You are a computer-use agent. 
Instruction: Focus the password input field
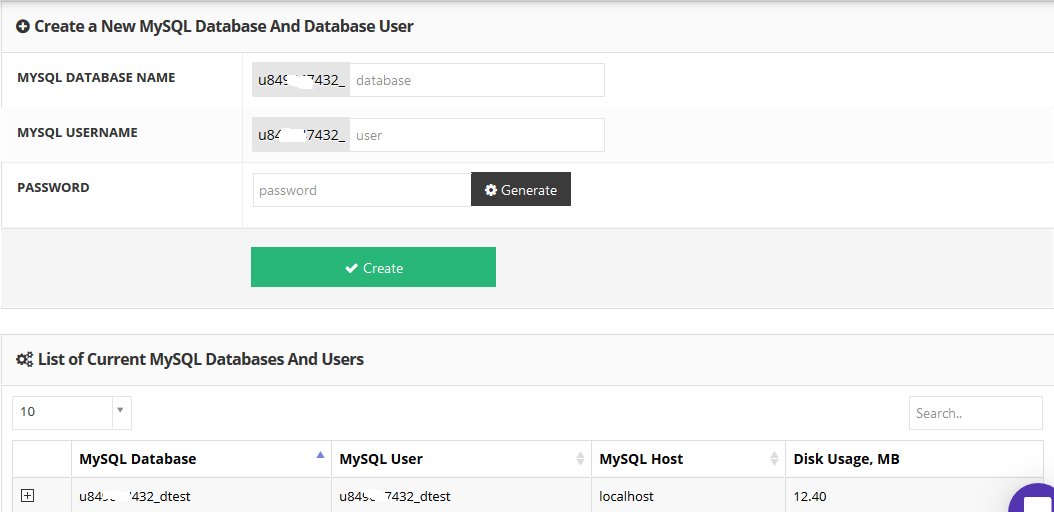362,190
